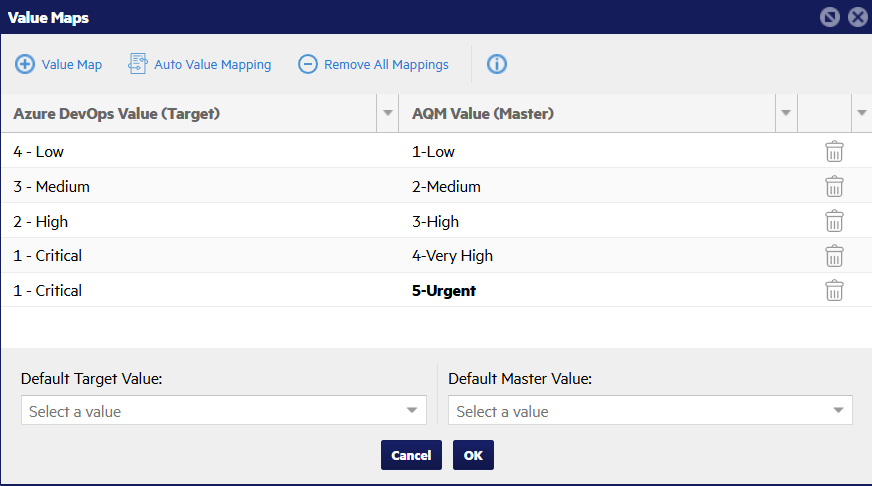Open the rightmost column header dropdown arrow
This screenshot has height=486, width=872.
tap(861, 114)
